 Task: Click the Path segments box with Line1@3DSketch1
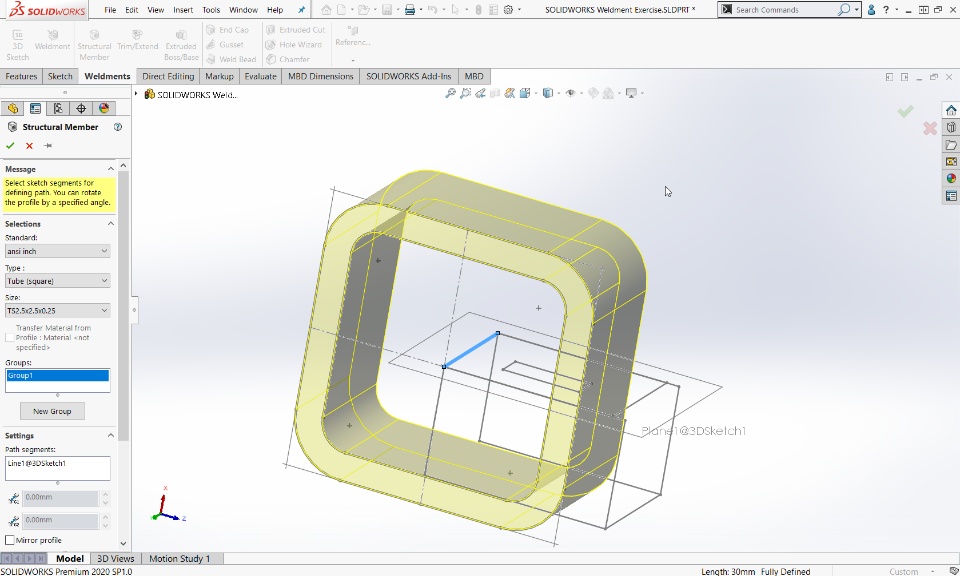click(58, 468)
